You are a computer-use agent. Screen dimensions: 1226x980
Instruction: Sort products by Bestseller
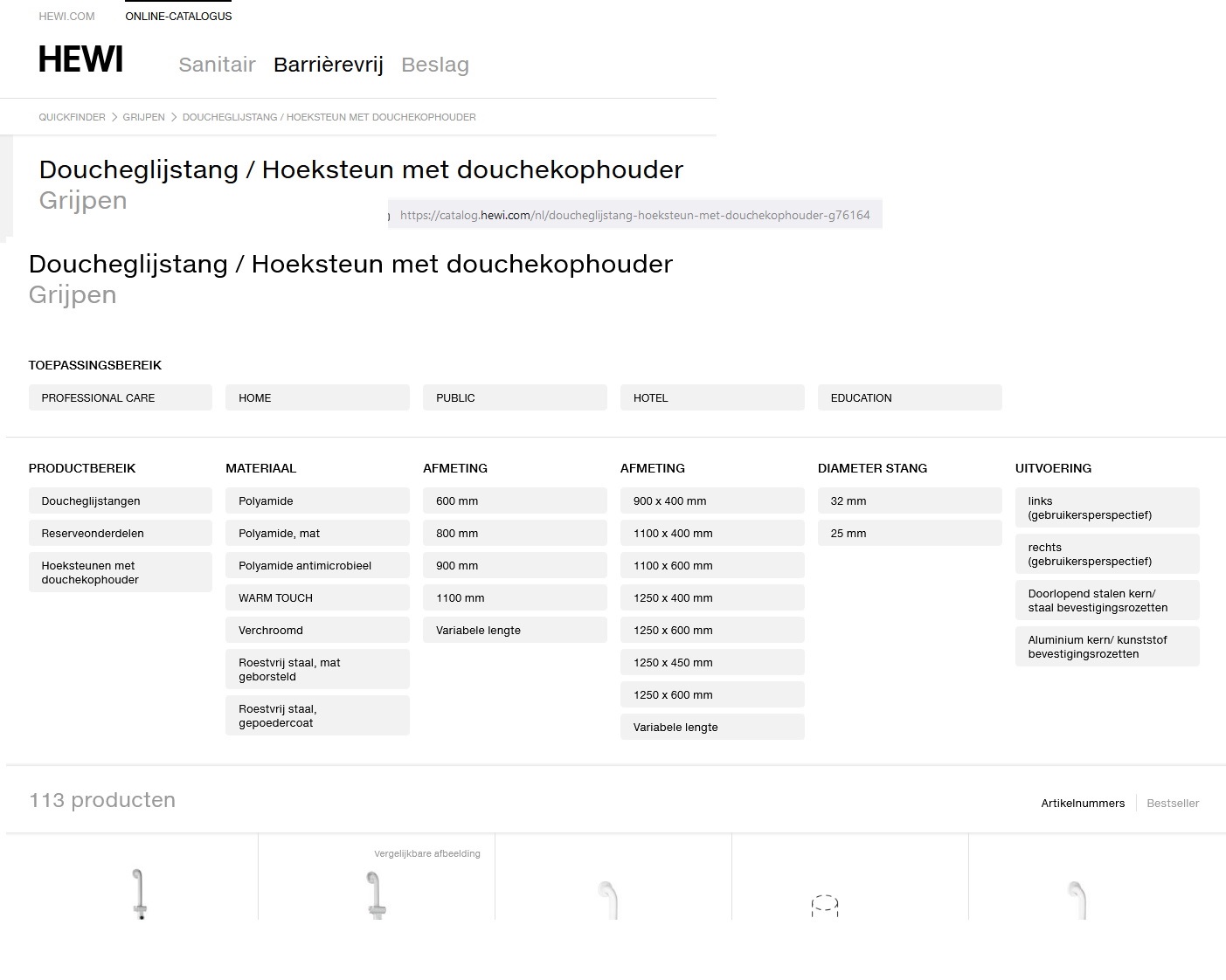1172,804
